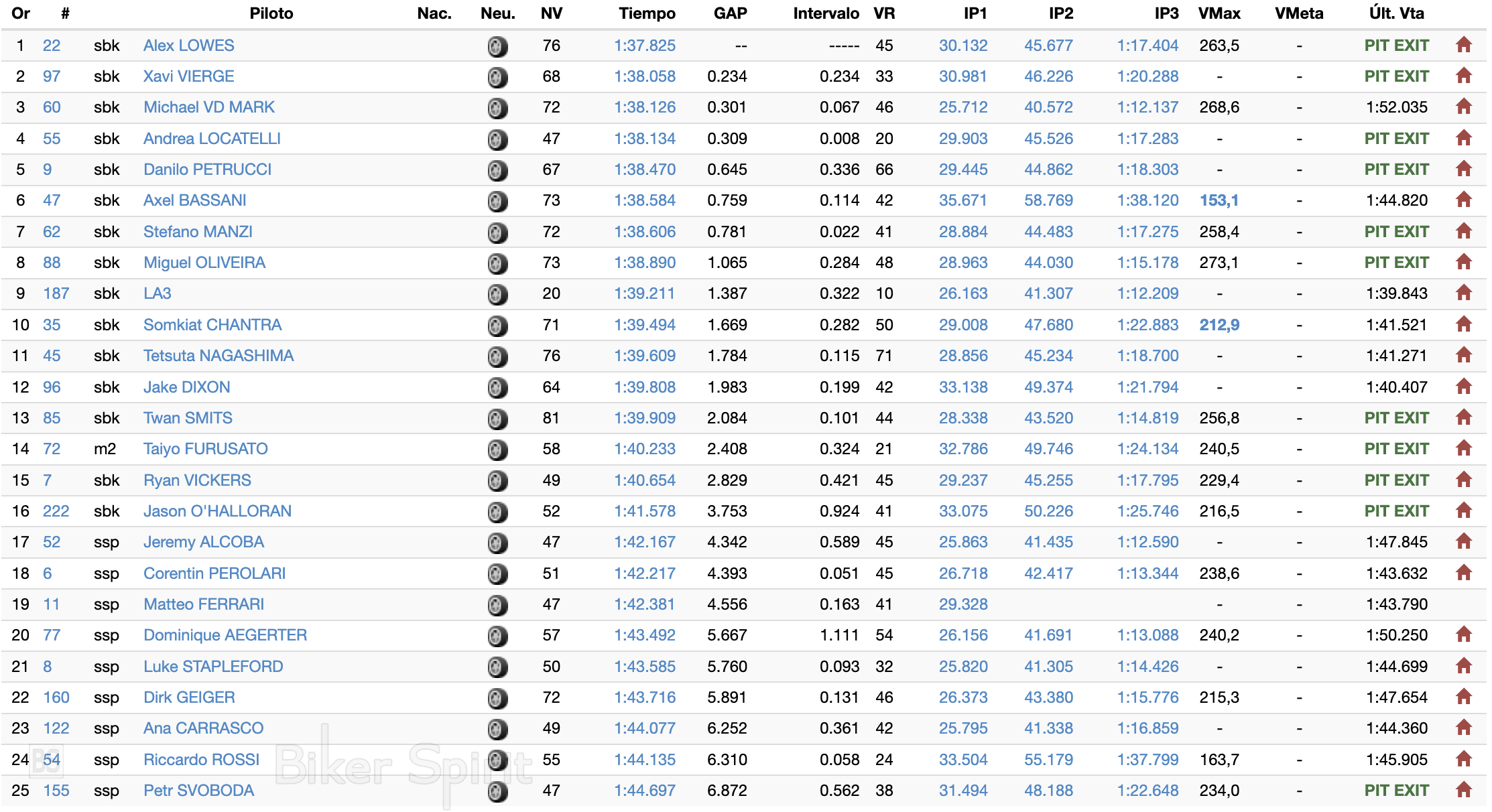Viewport: 1492px width, 812px height.
Task: Click the home icon in Jake DIXON row
Action: 1463,387
